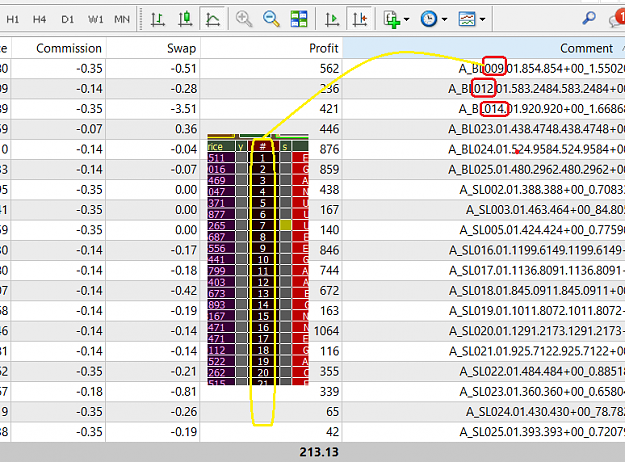625x462 pixels.
Task: Open the search magnifier
Action: [x=589, y=18]
